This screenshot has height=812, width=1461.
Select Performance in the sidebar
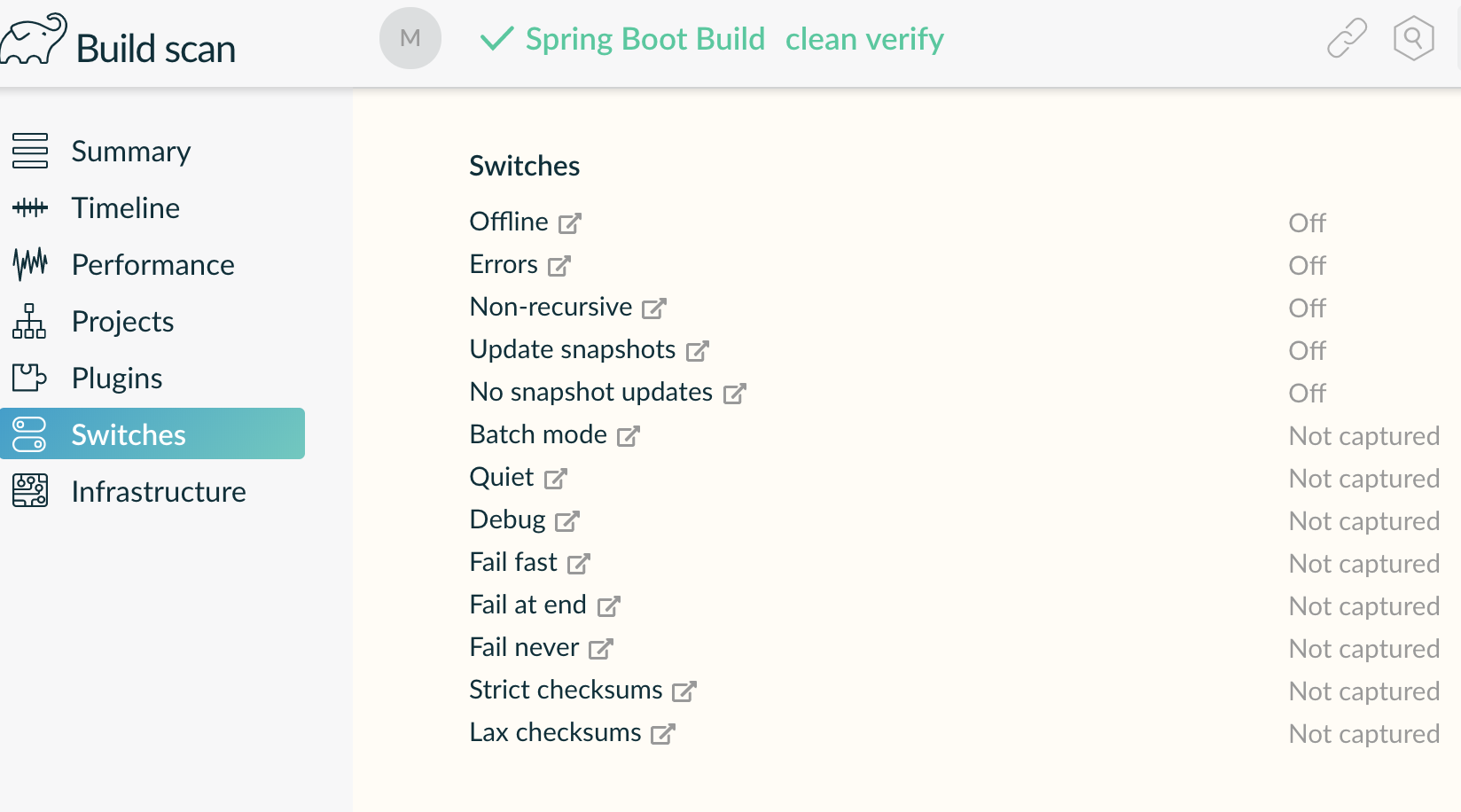pyautogui.click(x=152, y=264)
